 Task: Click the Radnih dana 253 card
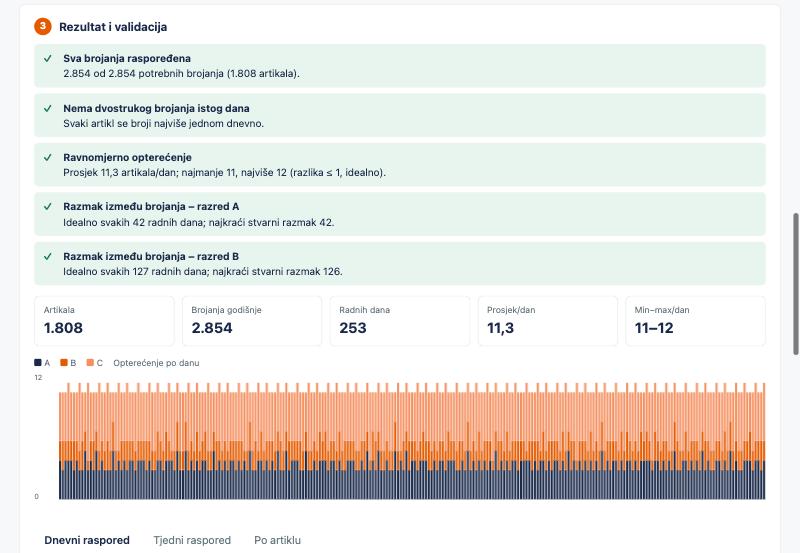pos(400,321)
